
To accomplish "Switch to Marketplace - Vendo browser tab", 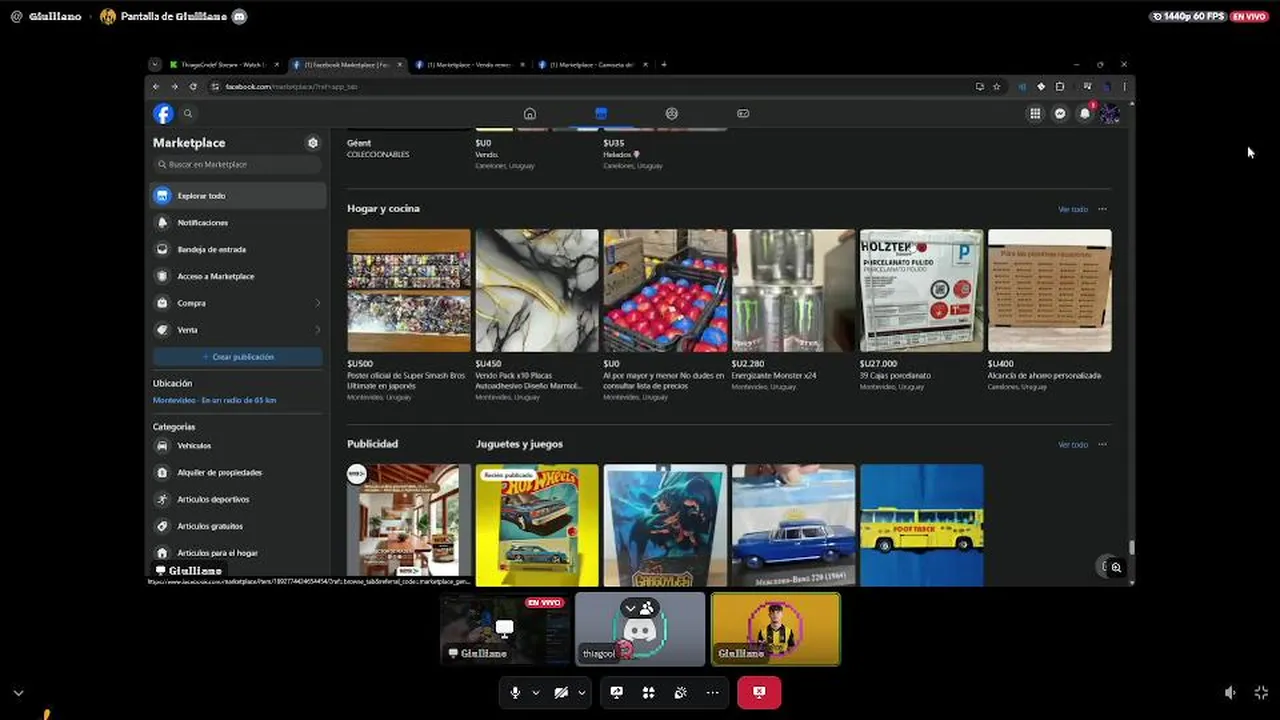I will [470, 65].
